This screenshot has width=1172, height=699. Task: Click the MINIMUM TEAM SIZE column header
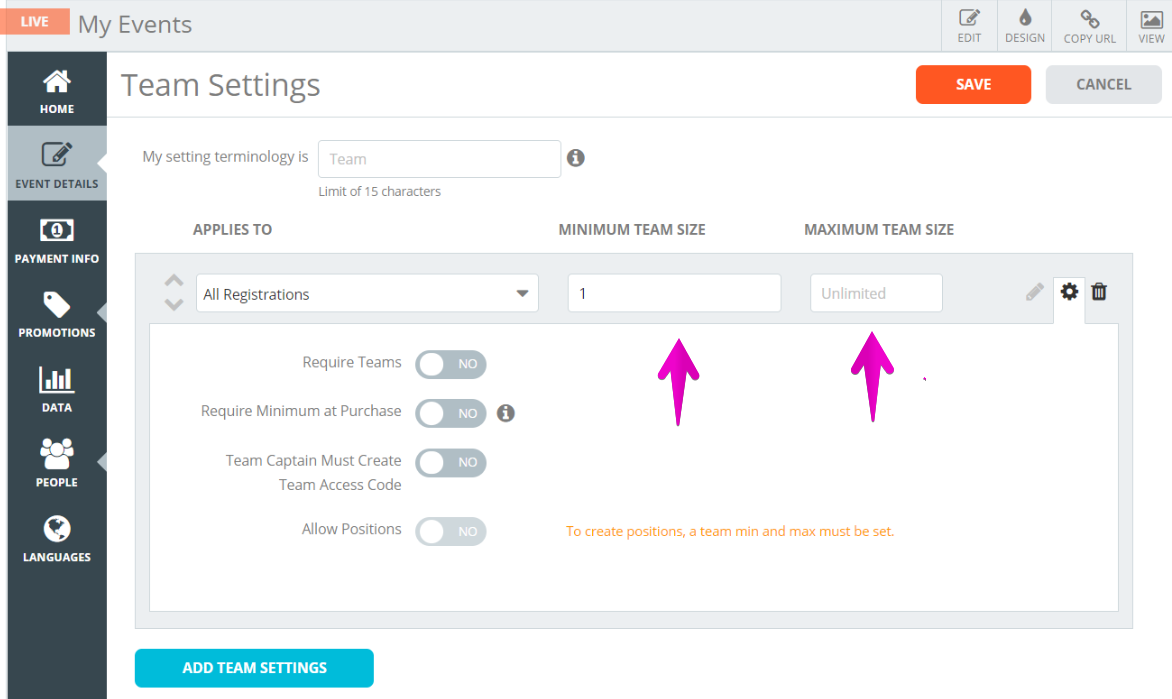632,230
